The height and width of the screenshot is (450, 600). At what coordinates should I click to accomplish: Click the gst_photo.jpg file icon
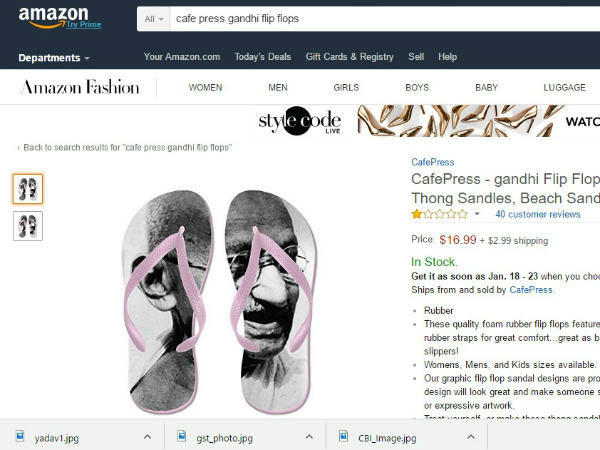182,436
